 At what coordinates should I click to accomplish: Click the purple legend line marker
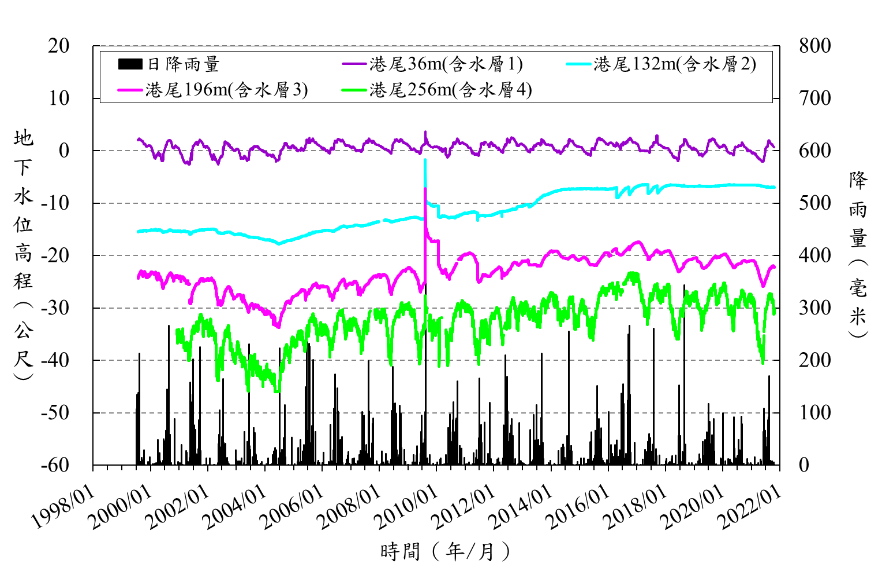[x=354, y=65]
